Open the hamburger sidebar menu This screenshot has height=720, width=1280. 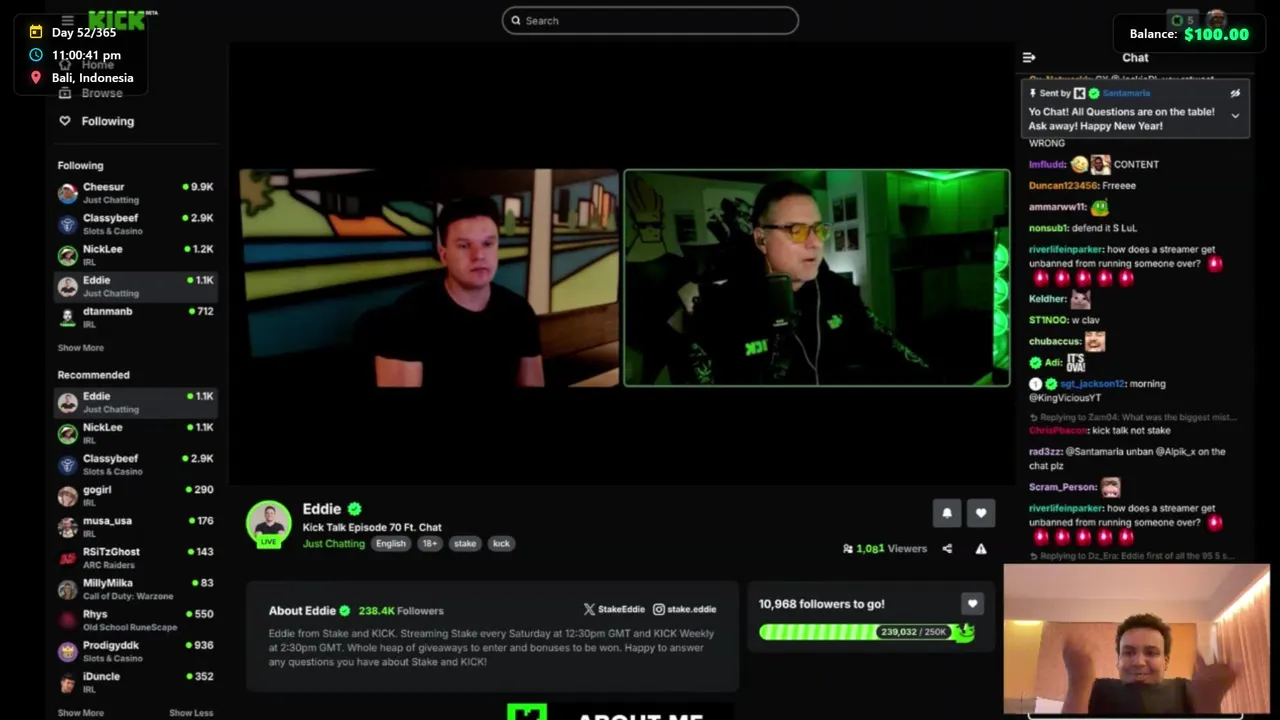pyautogui.click(x=67, y=20)
